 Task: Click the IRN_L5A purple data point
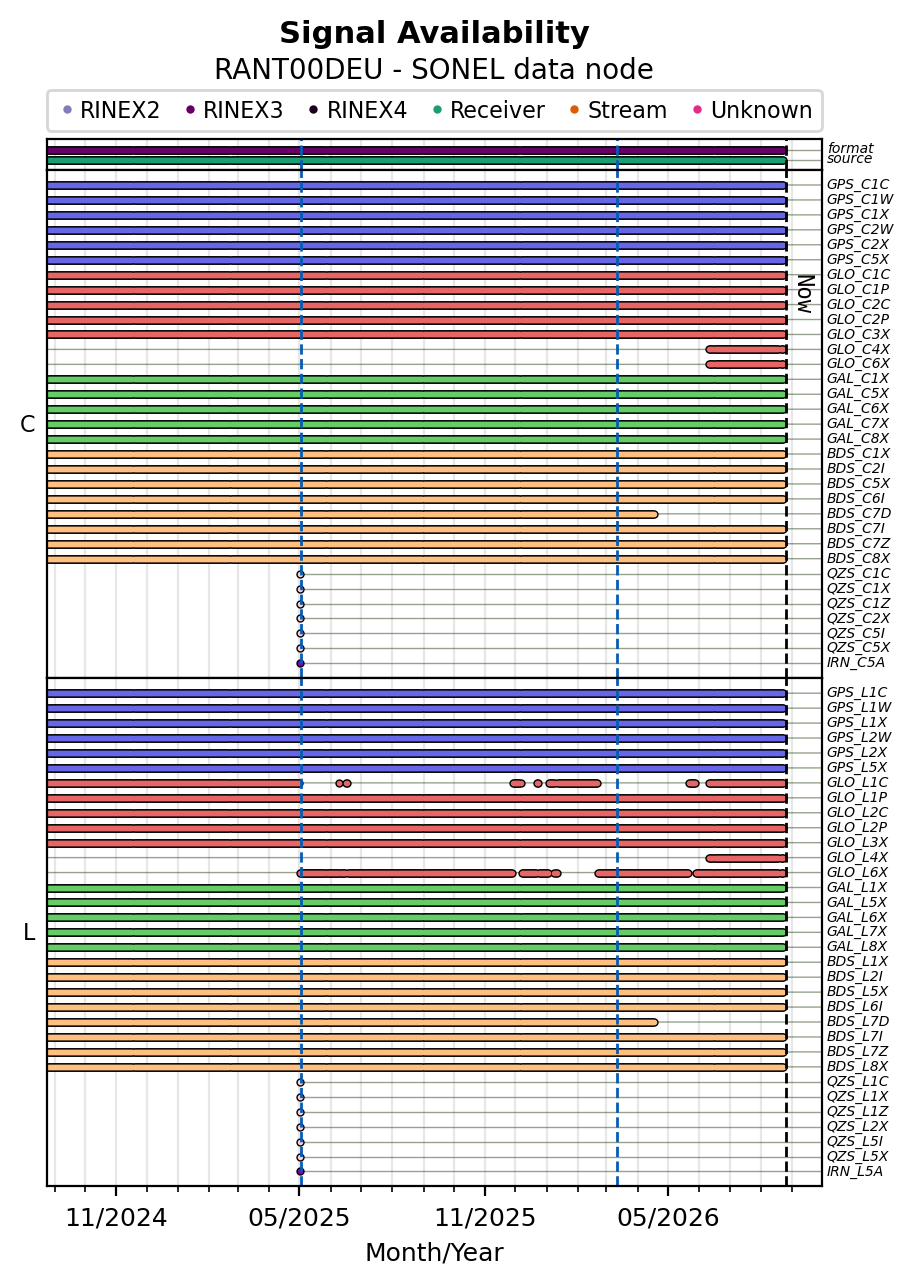click(x=300, y=1172)
